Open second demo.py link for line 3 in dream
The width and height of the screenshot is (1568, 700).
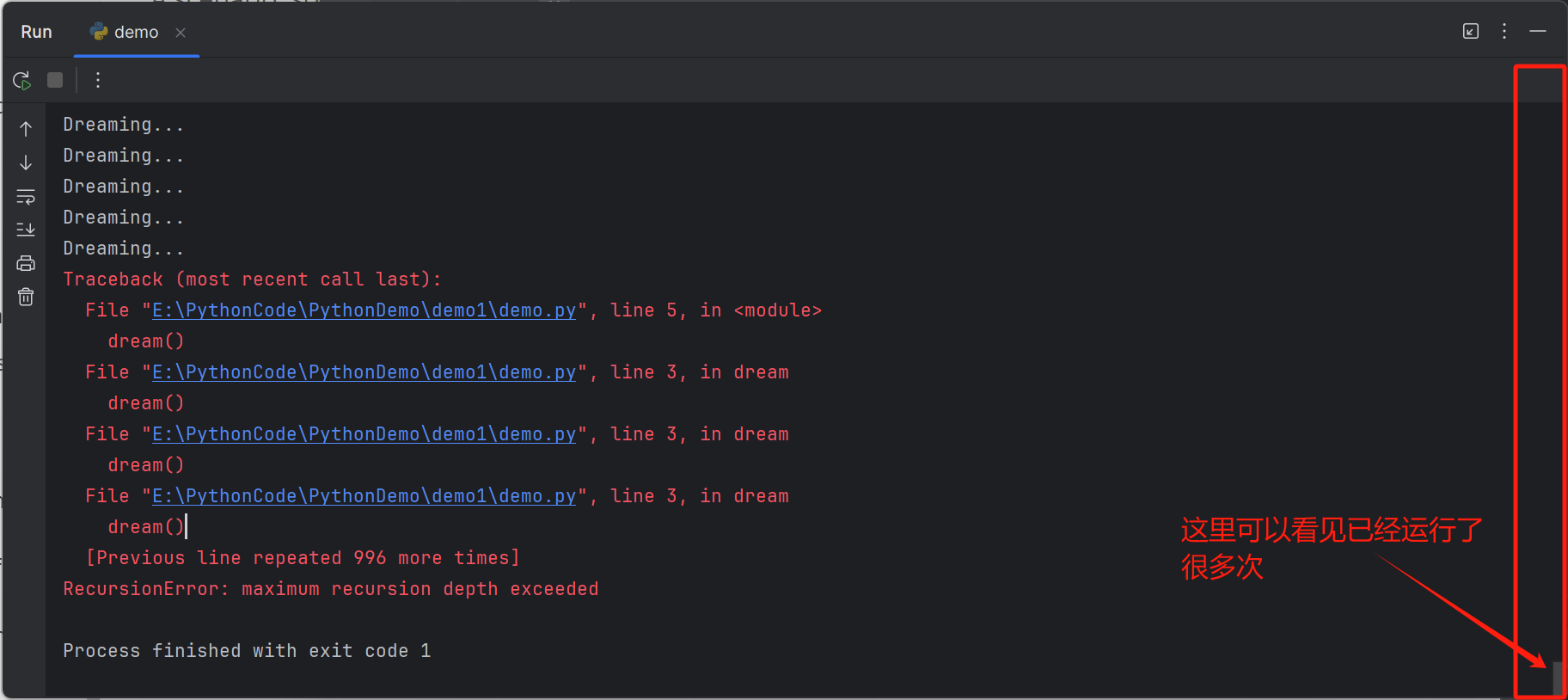364,434
